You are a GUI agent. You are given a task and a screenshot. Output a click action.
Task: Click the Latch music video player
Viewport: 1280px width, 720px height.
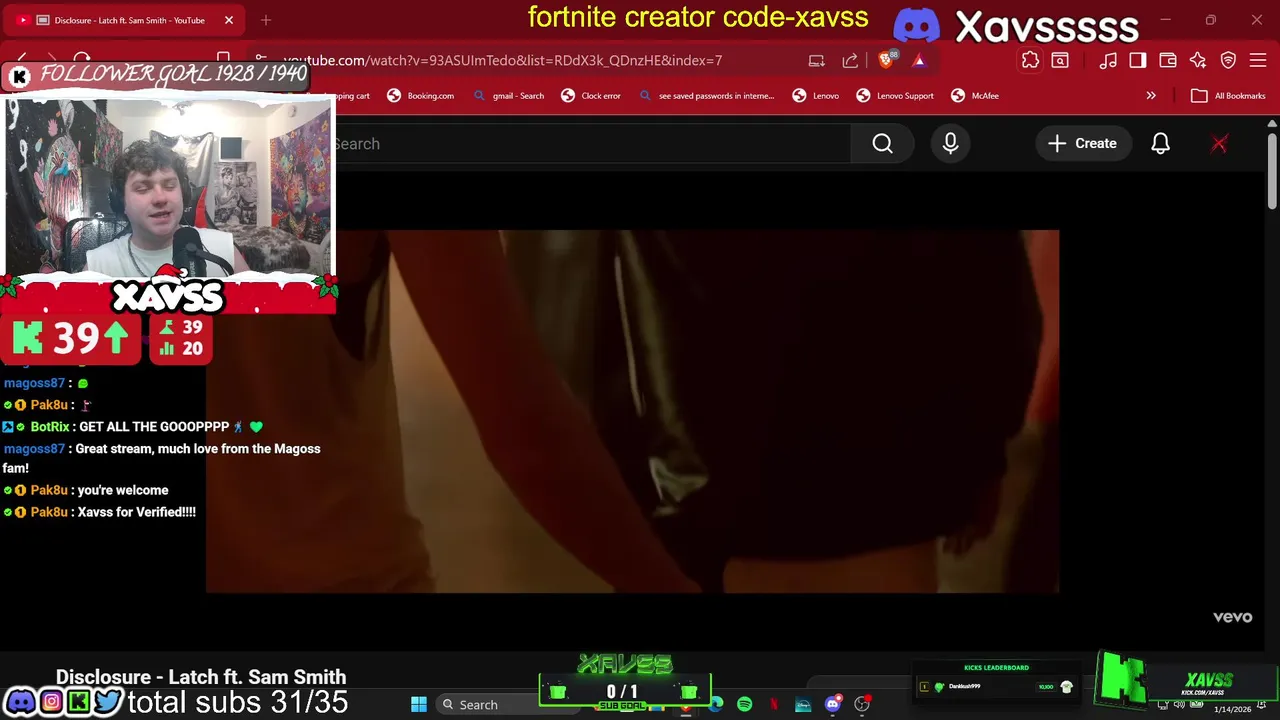(632, 411)
